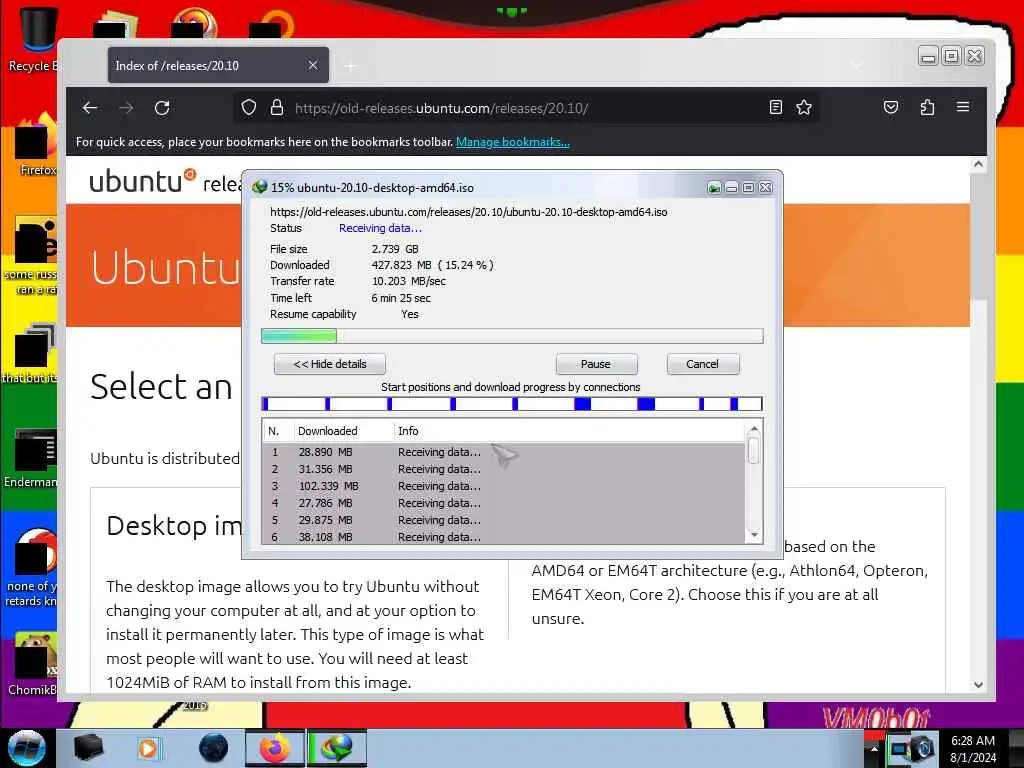
Task: Select connection row 4 with 27.786 MB
Action: [503, 503]
